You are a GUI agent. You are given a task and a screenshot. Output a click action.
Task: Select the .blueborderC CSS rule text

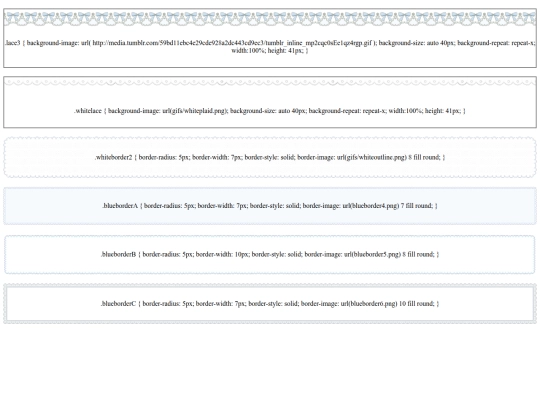click(x=270, y=304)
